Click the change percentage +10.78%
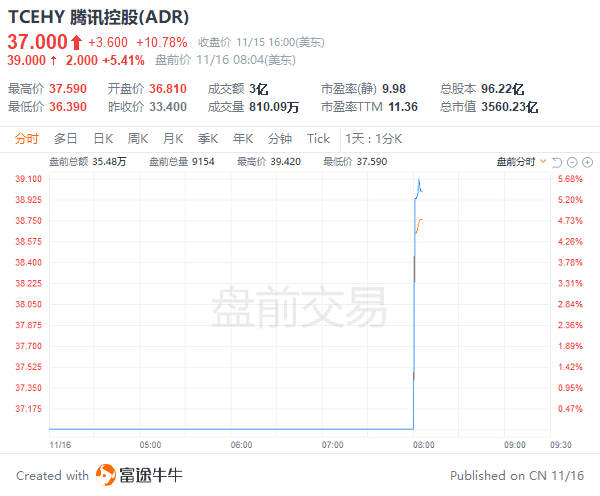Image resolution: width=600 pixels, height=496 pixels. click(161, 42)
